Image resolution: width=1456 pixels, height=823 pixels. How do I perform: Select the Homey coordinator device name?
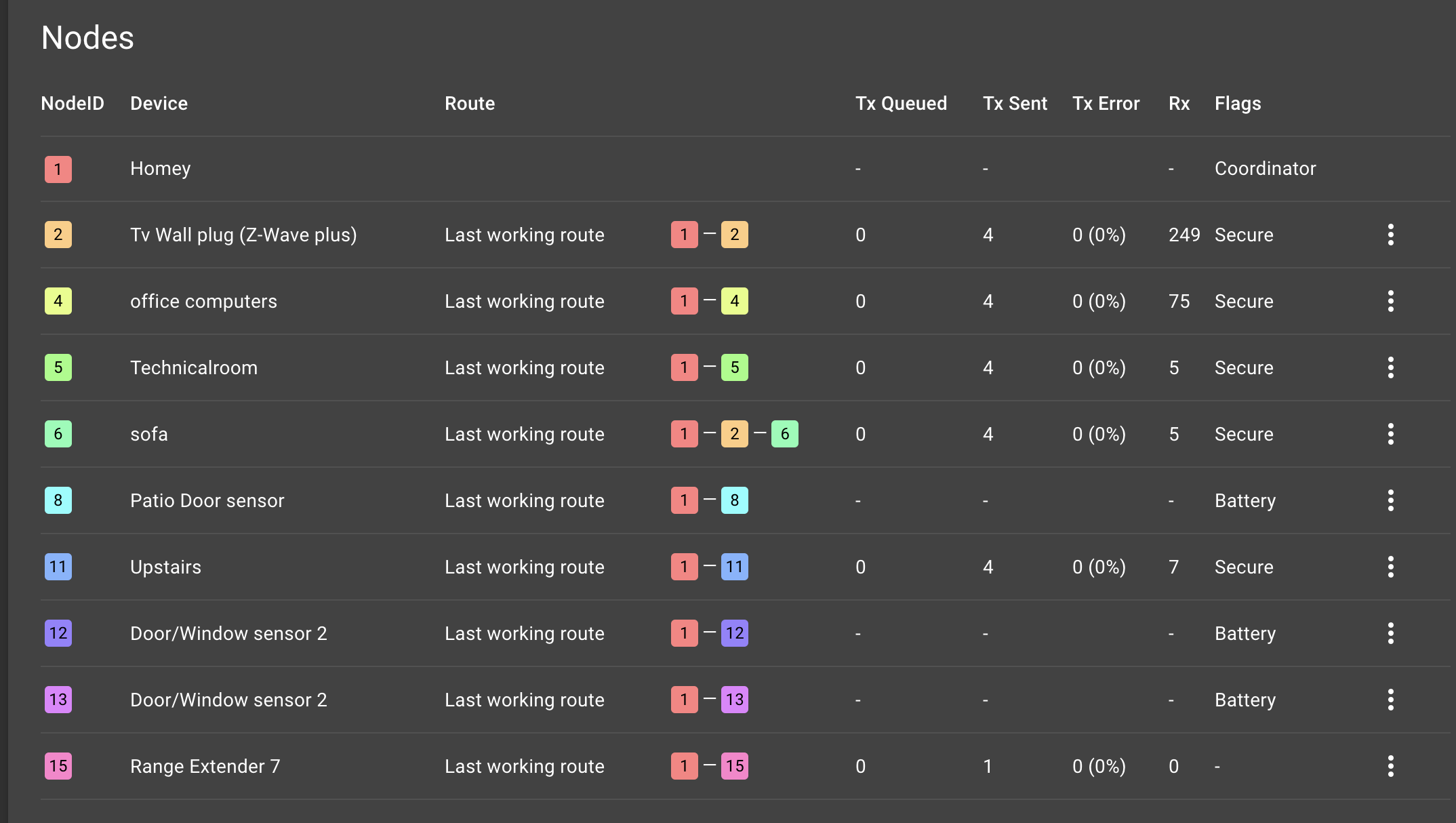160,169
